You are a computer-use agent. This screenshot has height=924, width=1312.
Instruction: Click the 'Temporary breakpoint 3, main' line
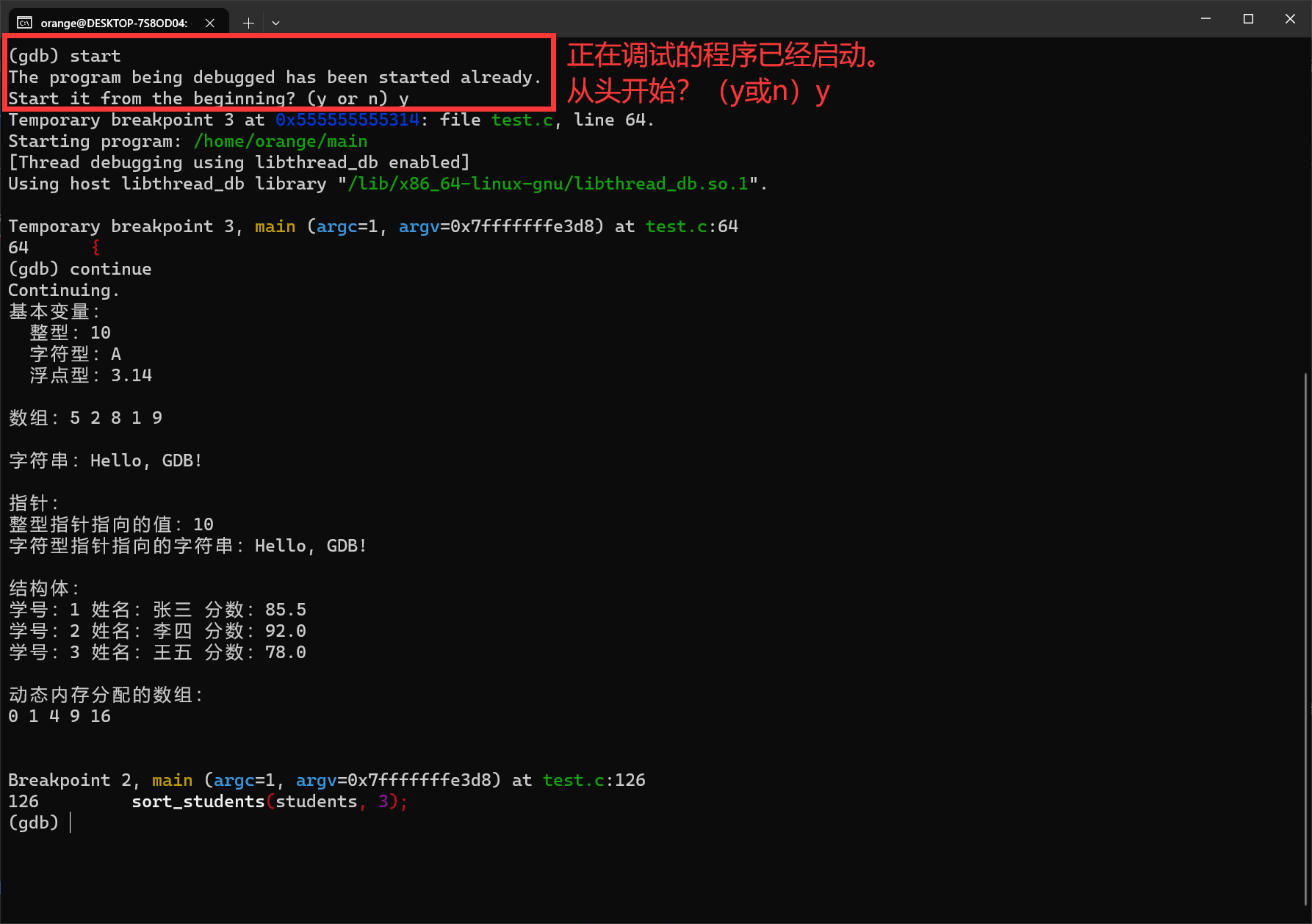pyautogui.click(x=373, y=226)
